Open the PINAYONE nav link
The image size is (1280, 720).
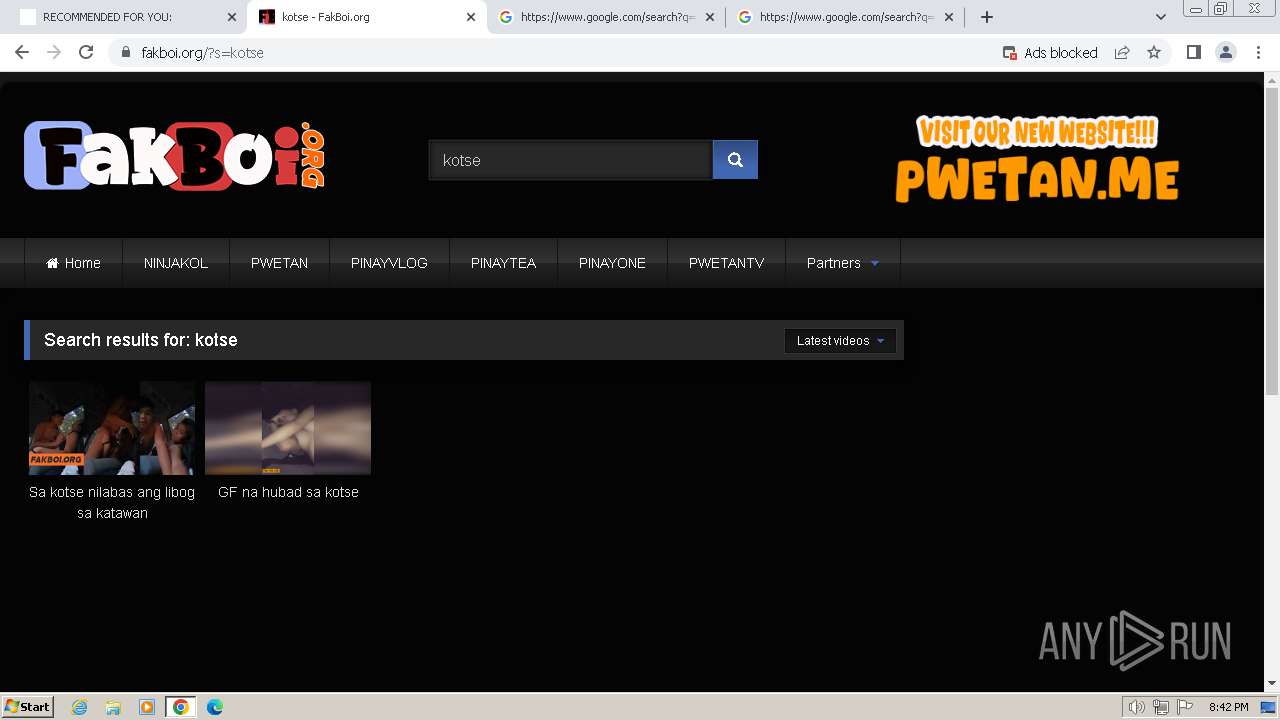(612, 263)
